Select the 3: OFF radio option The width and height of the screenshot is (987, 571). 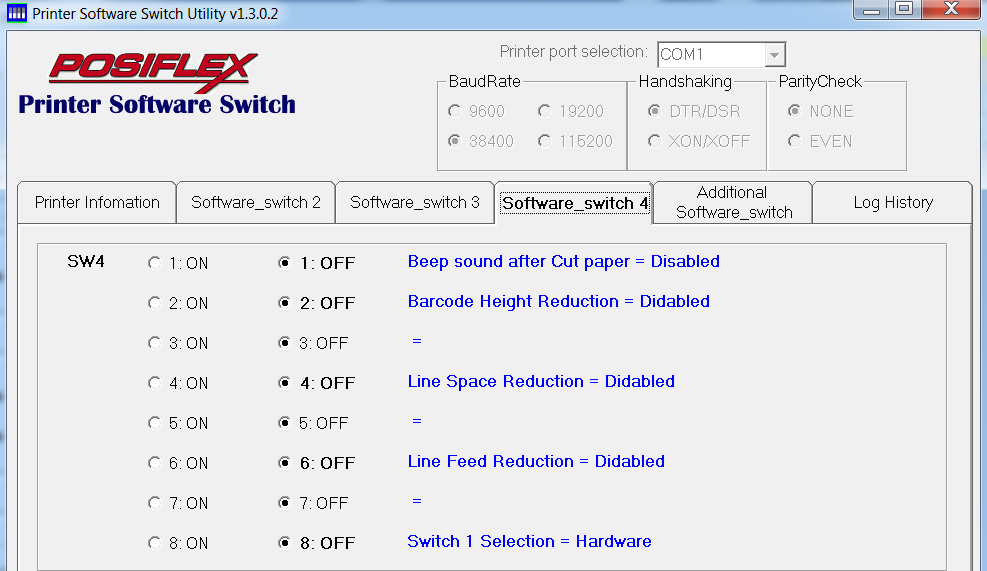[285, 343]
